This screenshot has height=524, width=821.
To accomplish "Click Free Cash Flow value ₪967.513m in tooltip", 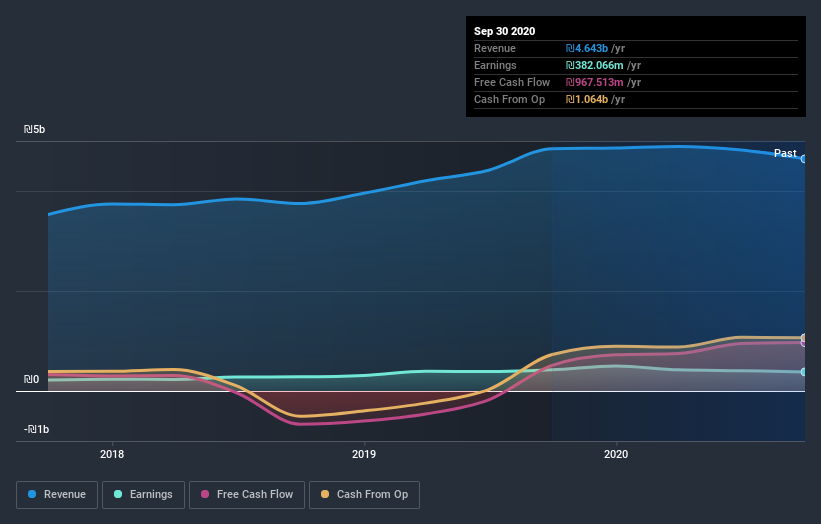I will (594, 82).
